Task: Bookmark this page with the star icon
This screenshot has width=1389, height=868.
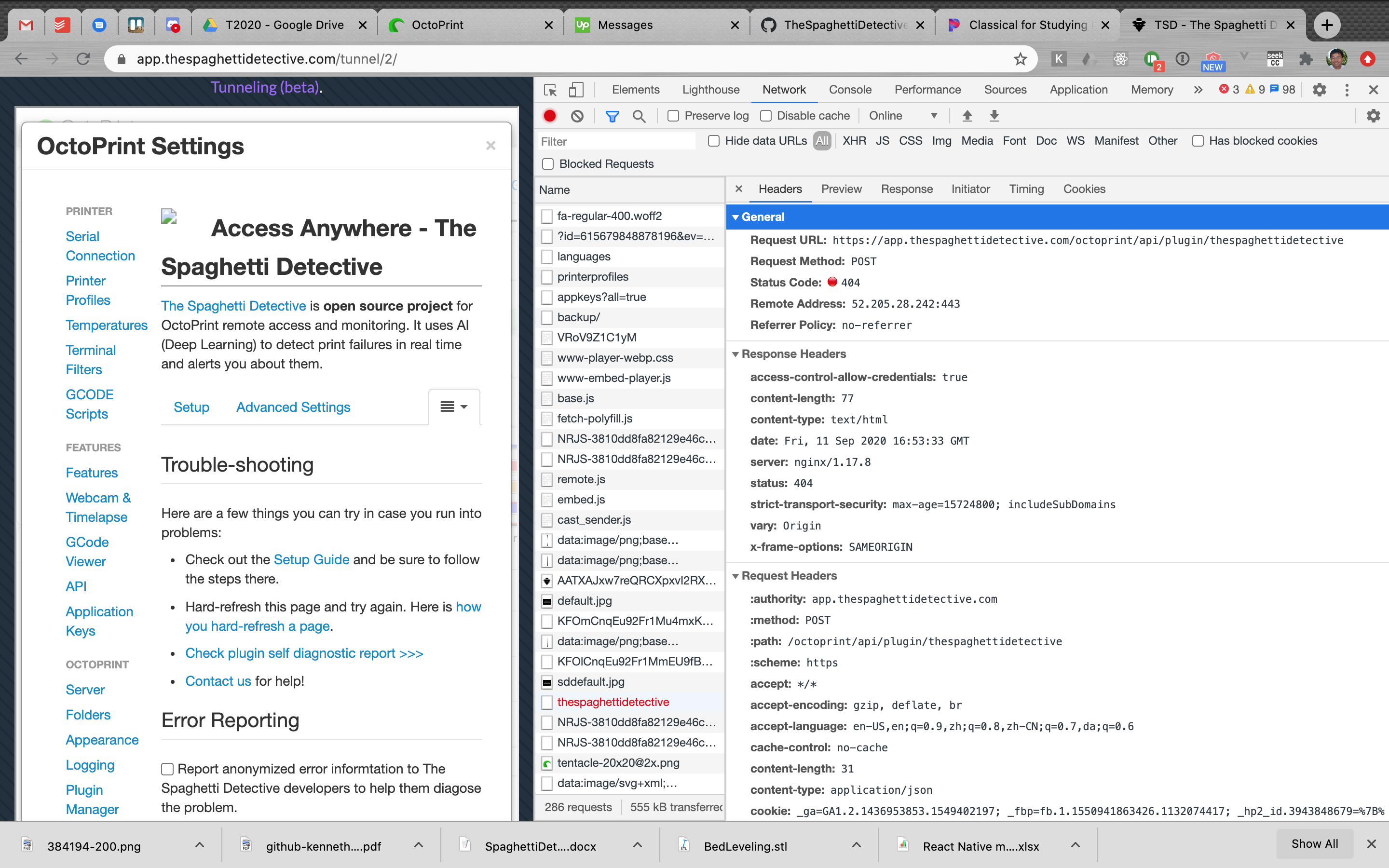Action: 1020,58
